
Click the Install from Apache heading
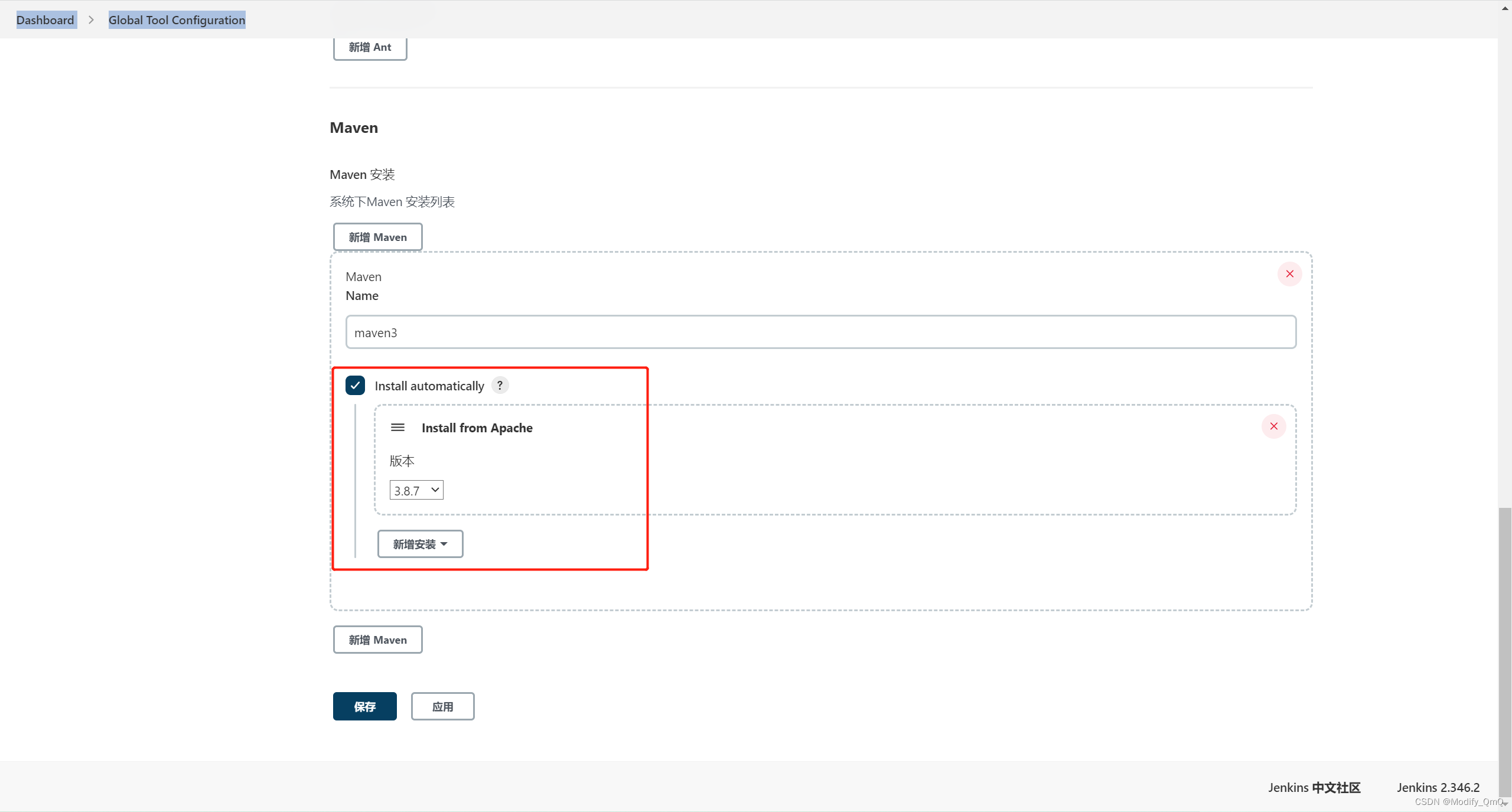pos(477,428)
